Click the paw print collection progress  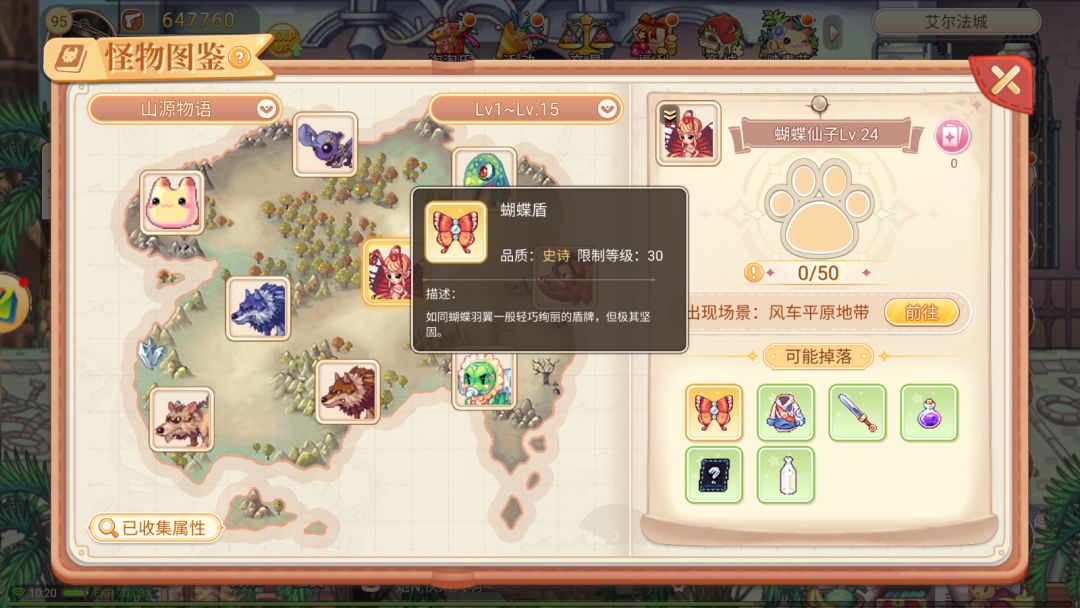pyautogui.click(x=818, y=209)
